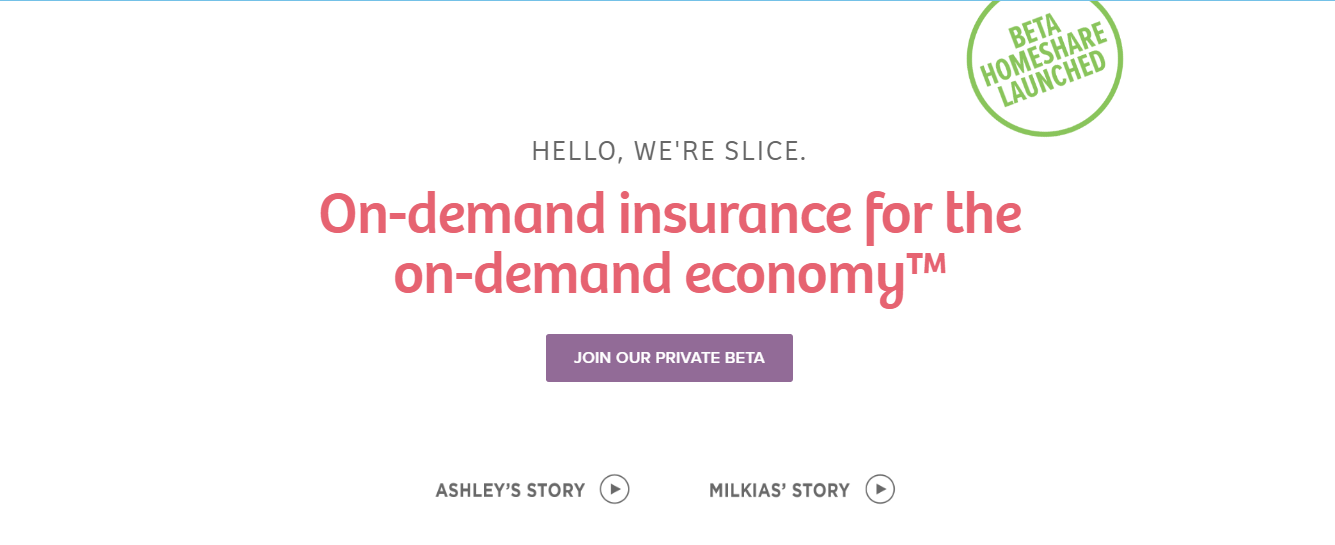
Task: Play Milkias' story video
Action: click(x=880, y=489)
